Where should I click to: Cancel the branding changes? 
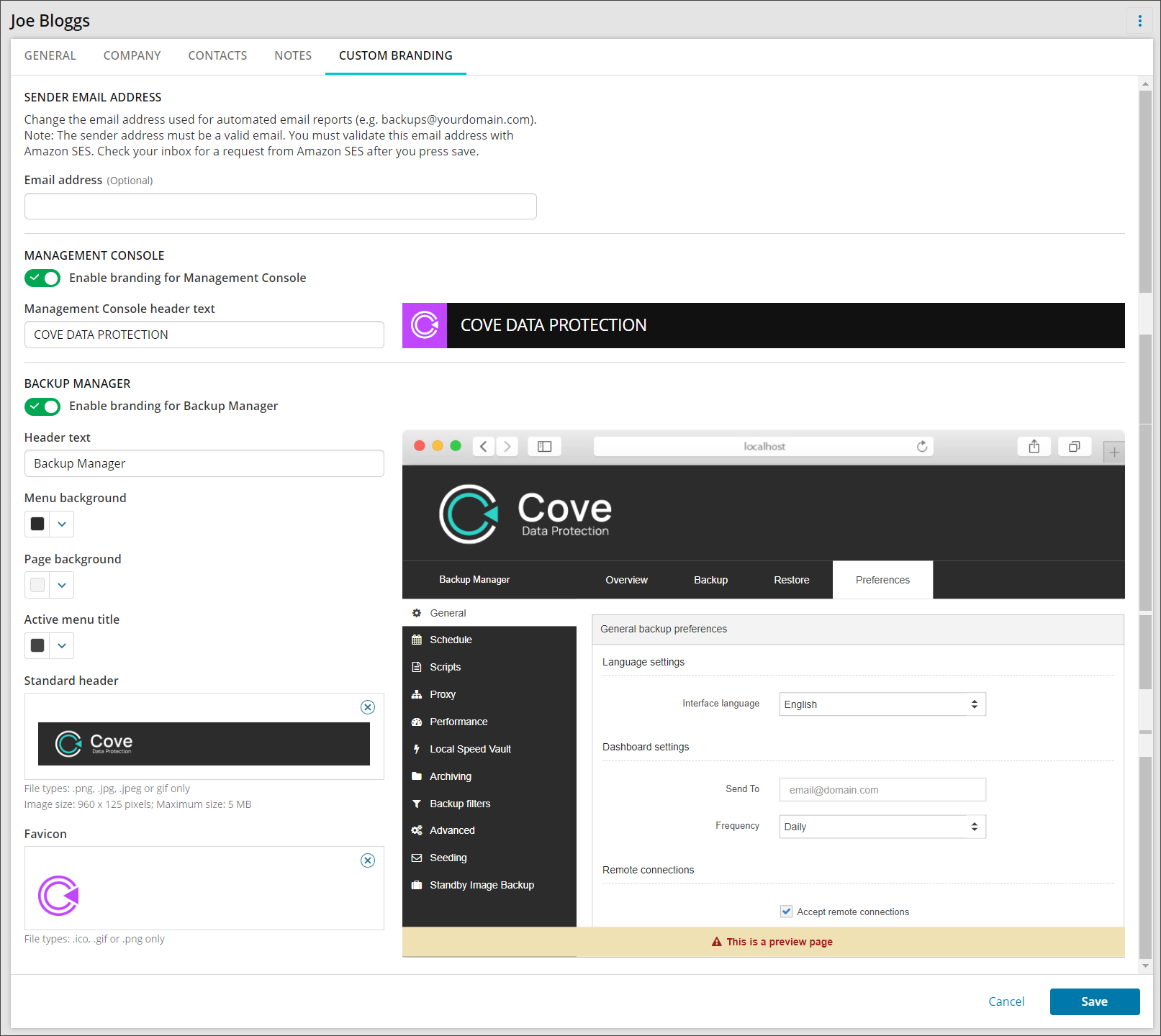(1006, 1001)
